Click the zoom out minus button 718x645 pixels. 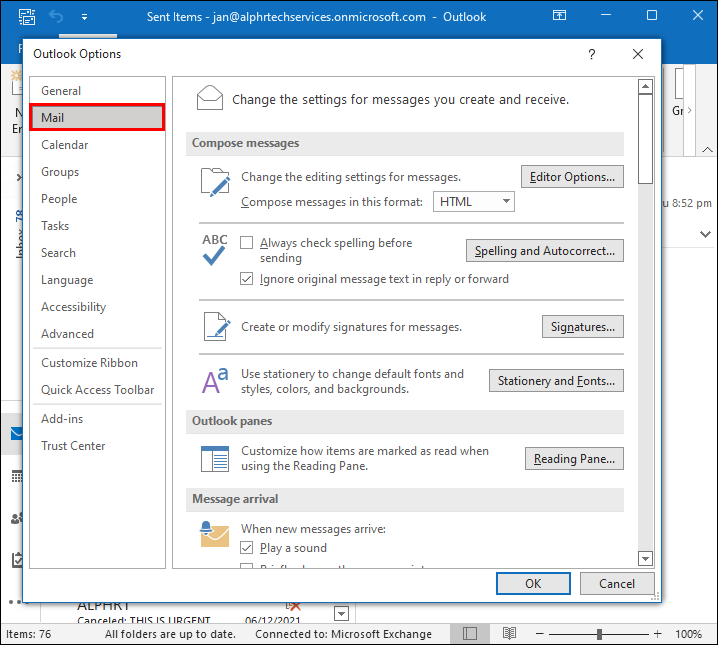pos(539,634)
